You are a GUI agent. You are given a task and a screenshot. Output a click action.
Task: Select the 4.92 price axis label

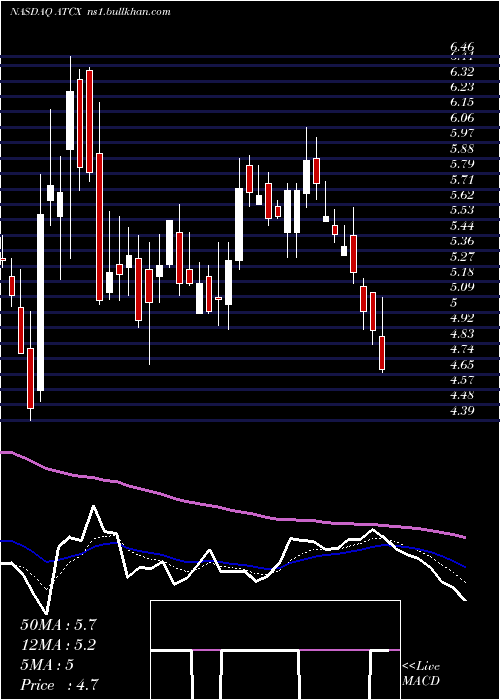462,318
